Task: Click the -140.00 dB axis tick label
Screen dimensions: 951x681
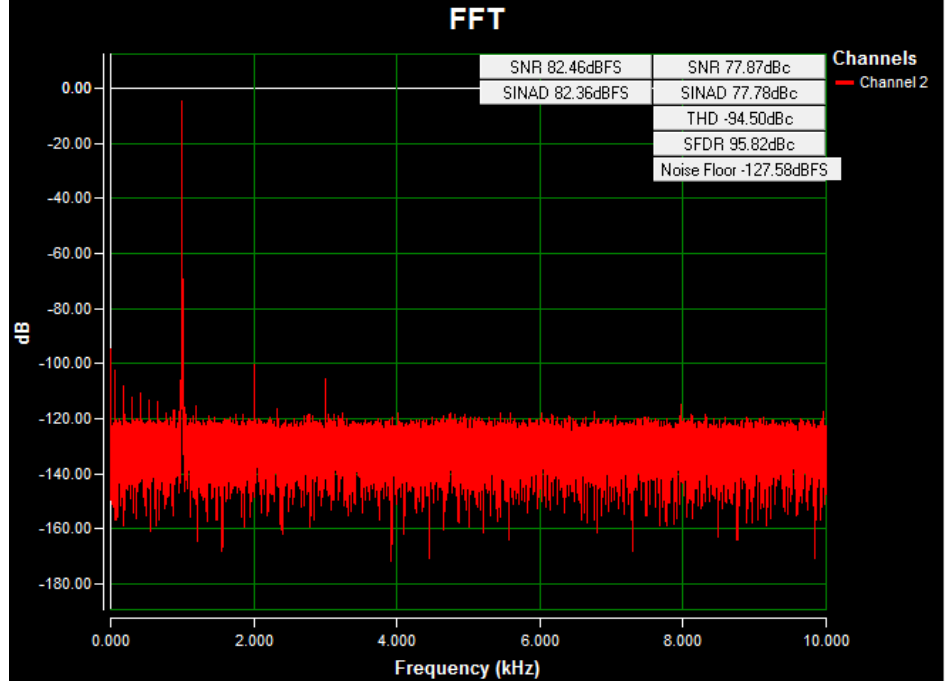Action: point(66,474)
